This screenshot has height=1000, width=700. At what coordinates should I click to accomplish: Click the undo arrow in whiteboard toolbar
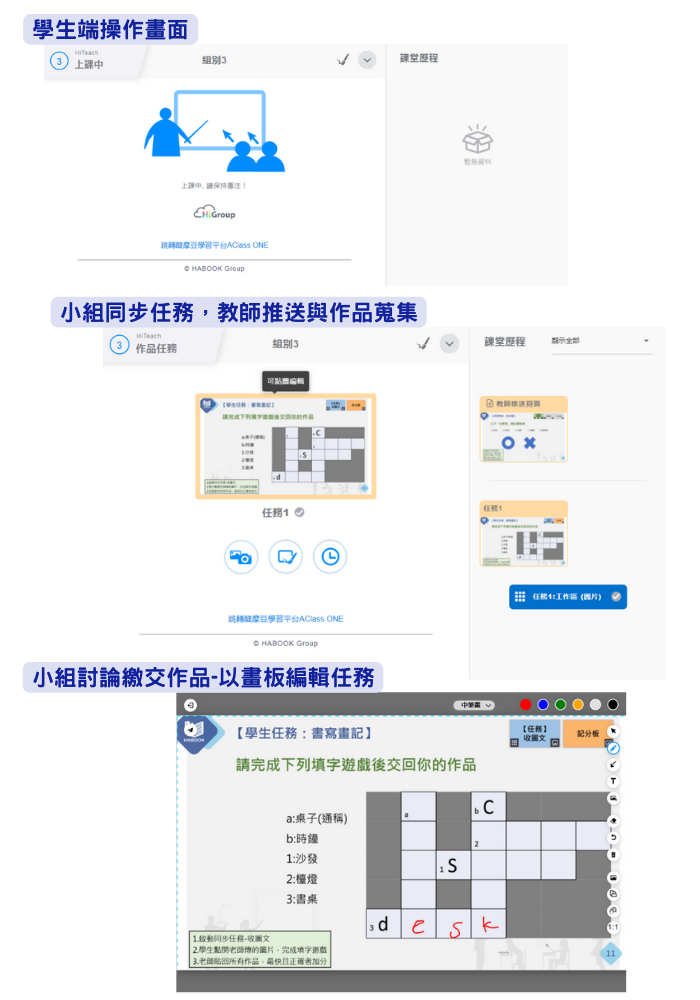click(x=613, y=837)
